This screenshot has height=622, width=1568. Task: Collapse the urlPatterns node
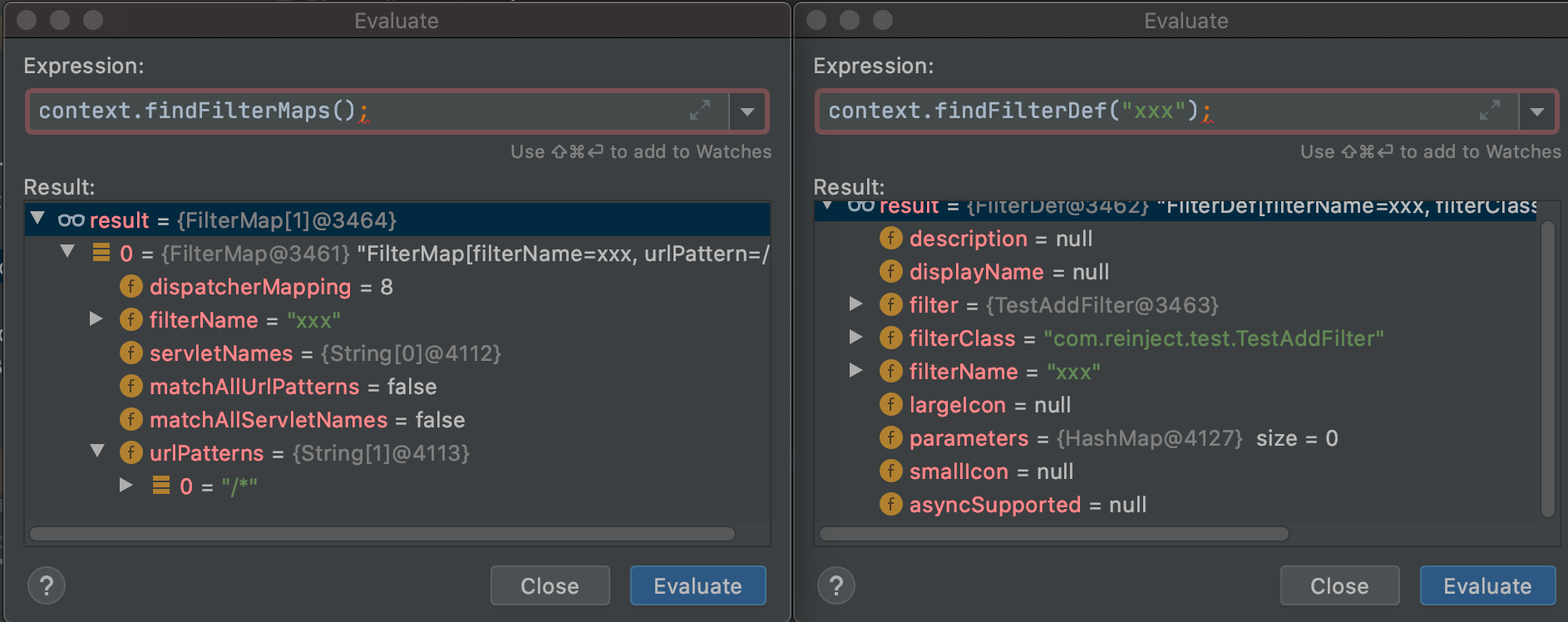(97, 452)
